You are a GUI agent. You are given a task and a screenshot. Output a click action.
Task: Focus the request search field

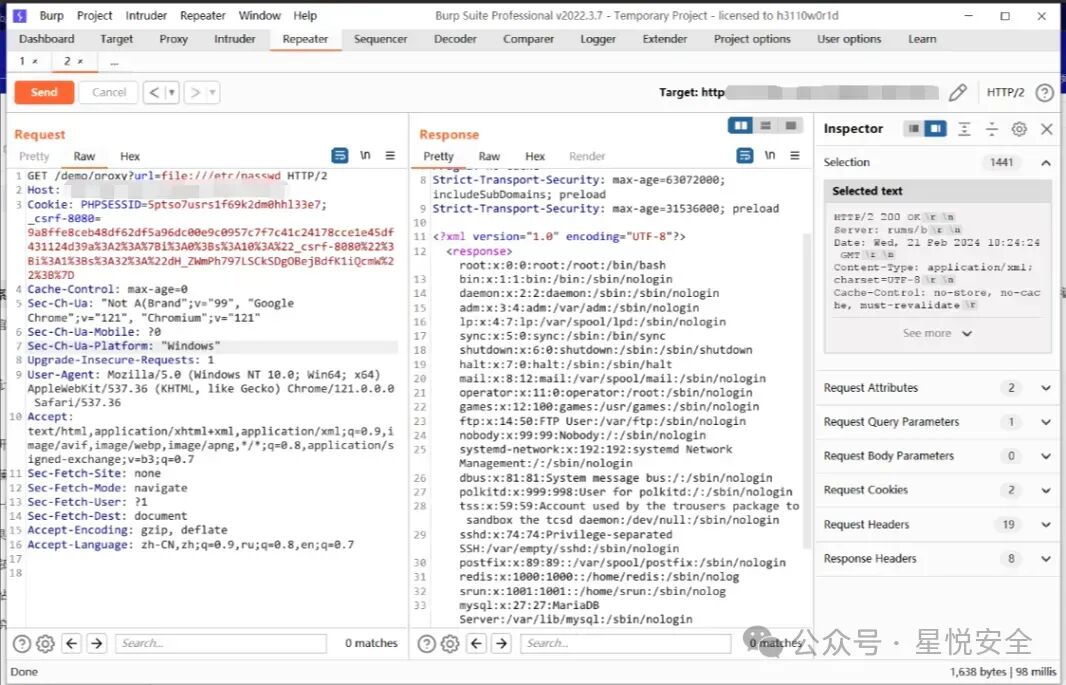click(x=221, y=643)
